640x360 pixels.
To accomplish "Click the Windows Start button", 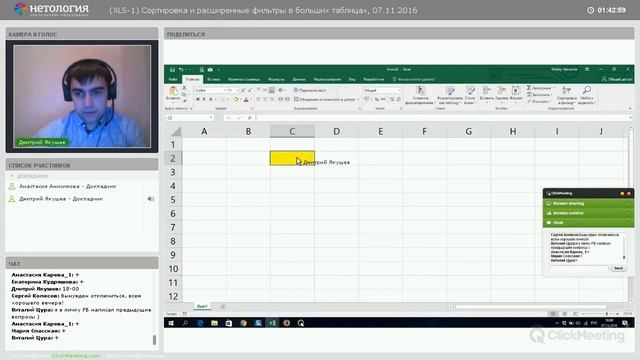I will pos(171,323).
